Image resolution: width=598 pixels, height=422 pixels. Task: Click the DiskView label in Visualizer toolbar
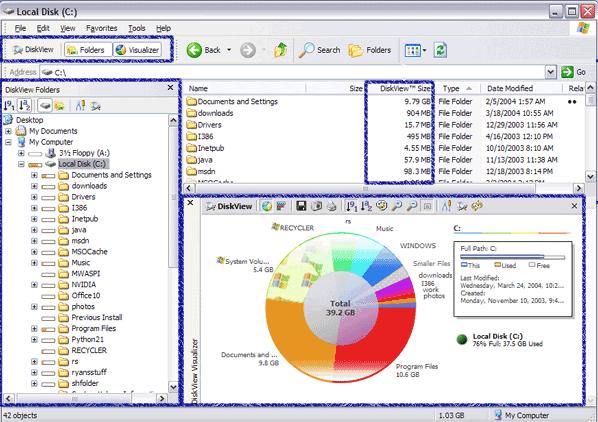pyautogui.click(x=229, y=206)
